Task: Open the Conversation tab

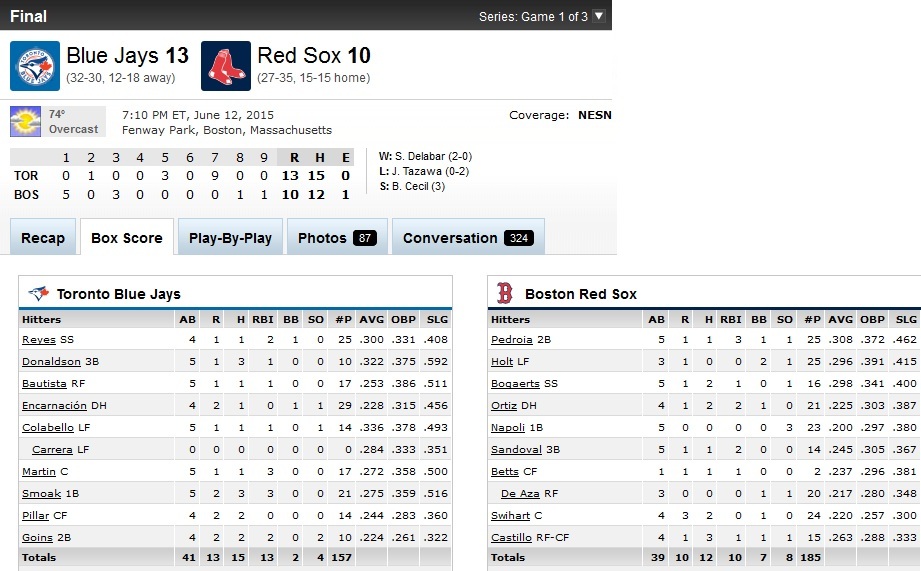Action: point(450,238)
